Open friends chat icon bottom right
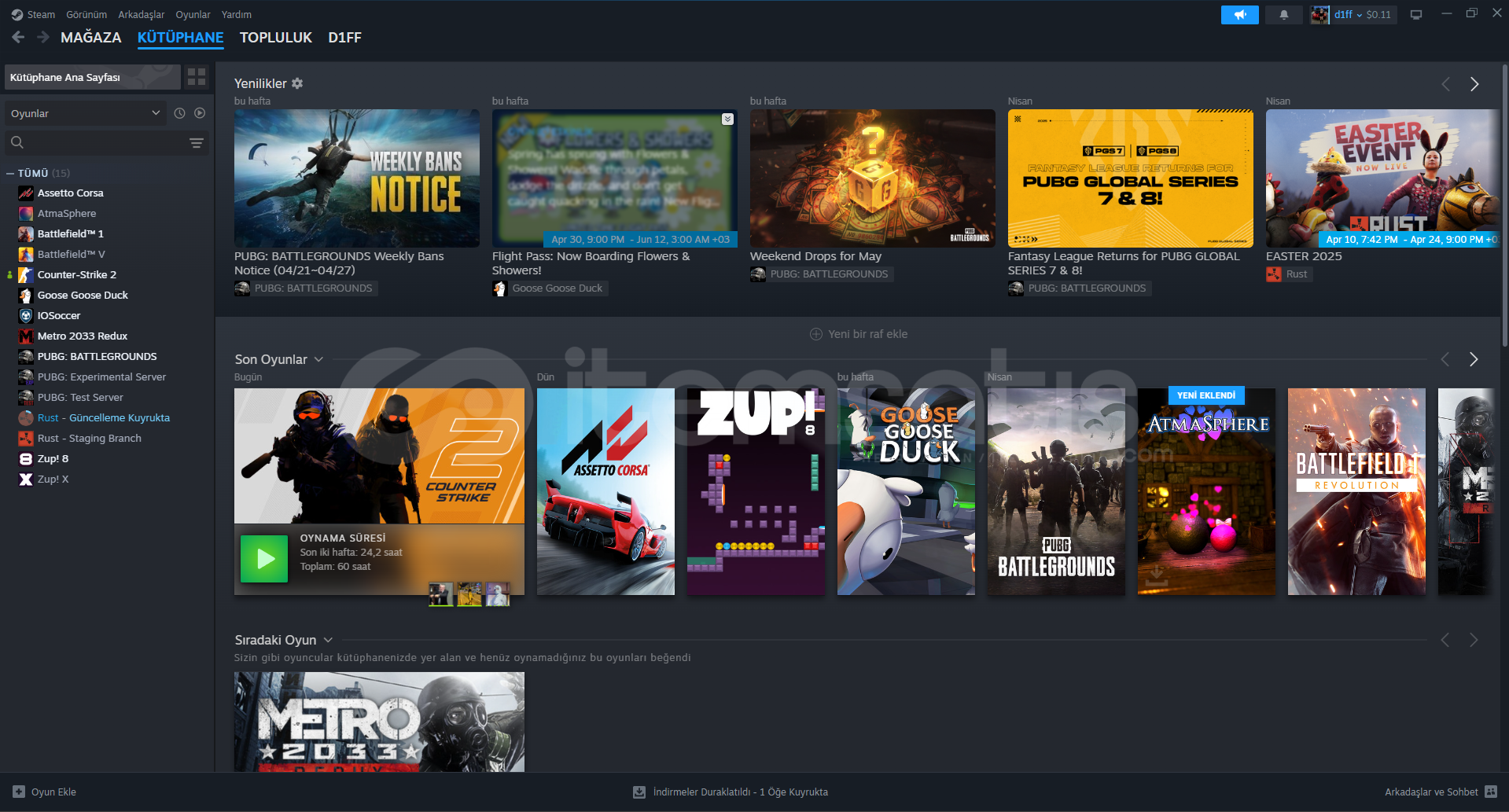 [x=1491, y=792]
